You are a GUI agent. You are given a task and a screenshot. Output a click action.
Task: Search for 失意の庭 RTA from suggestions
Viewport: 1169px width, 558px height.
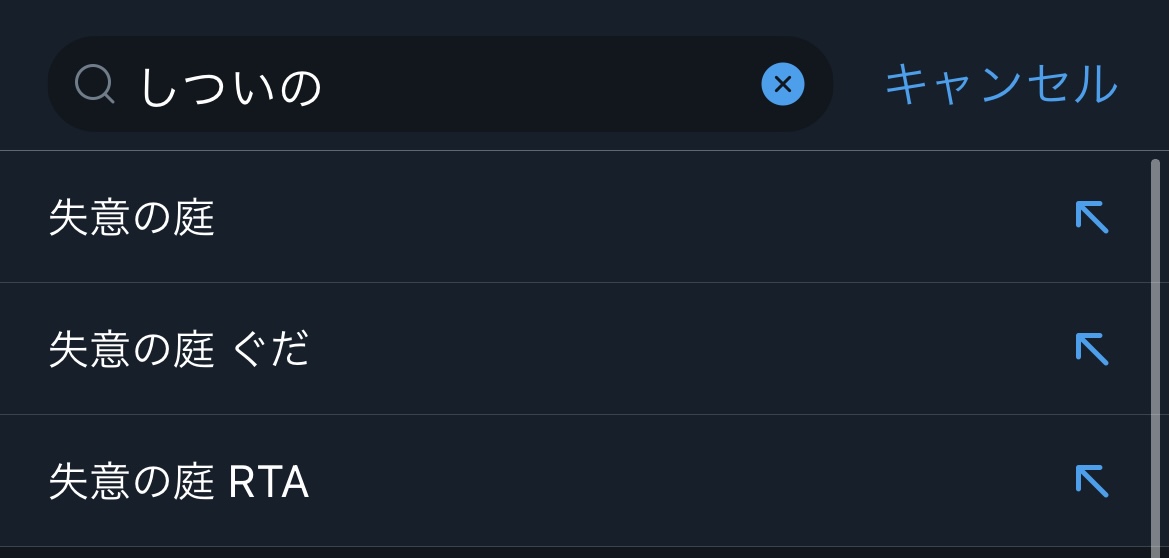coord(179,482)
